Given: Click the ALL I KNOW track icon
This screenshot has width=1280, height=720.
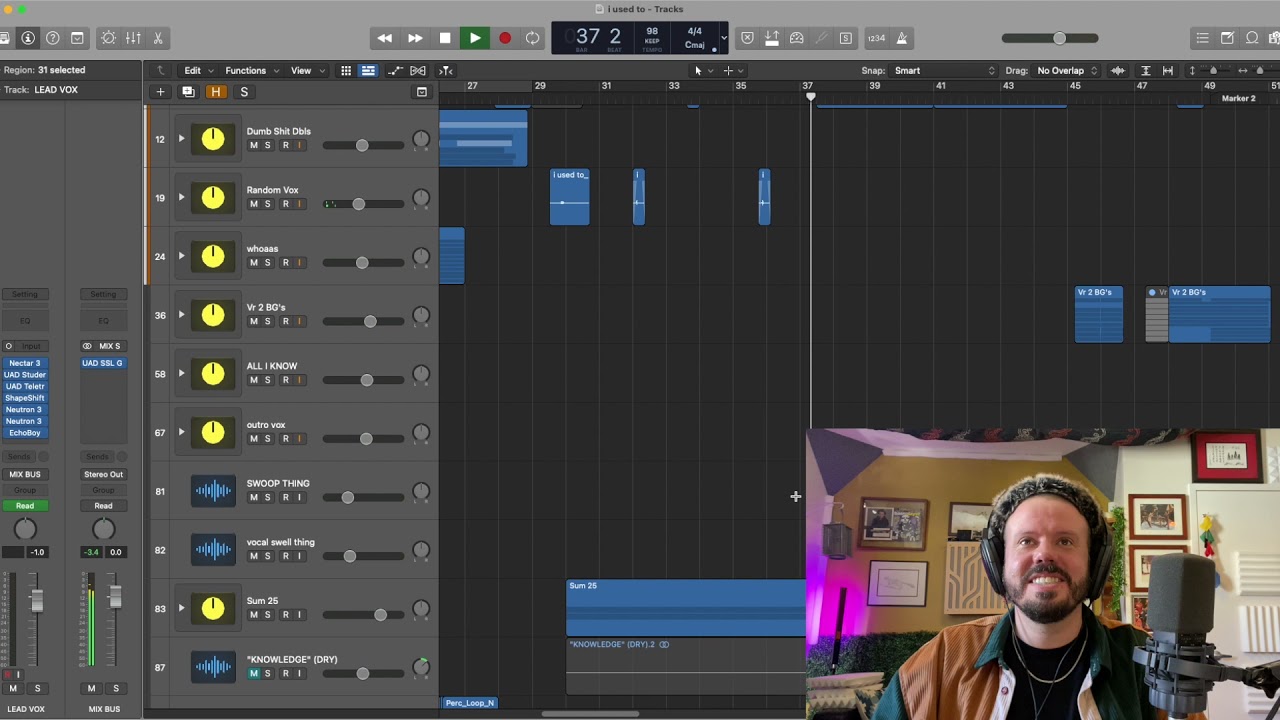Looking at the screenshot, I should pos(213,374).
